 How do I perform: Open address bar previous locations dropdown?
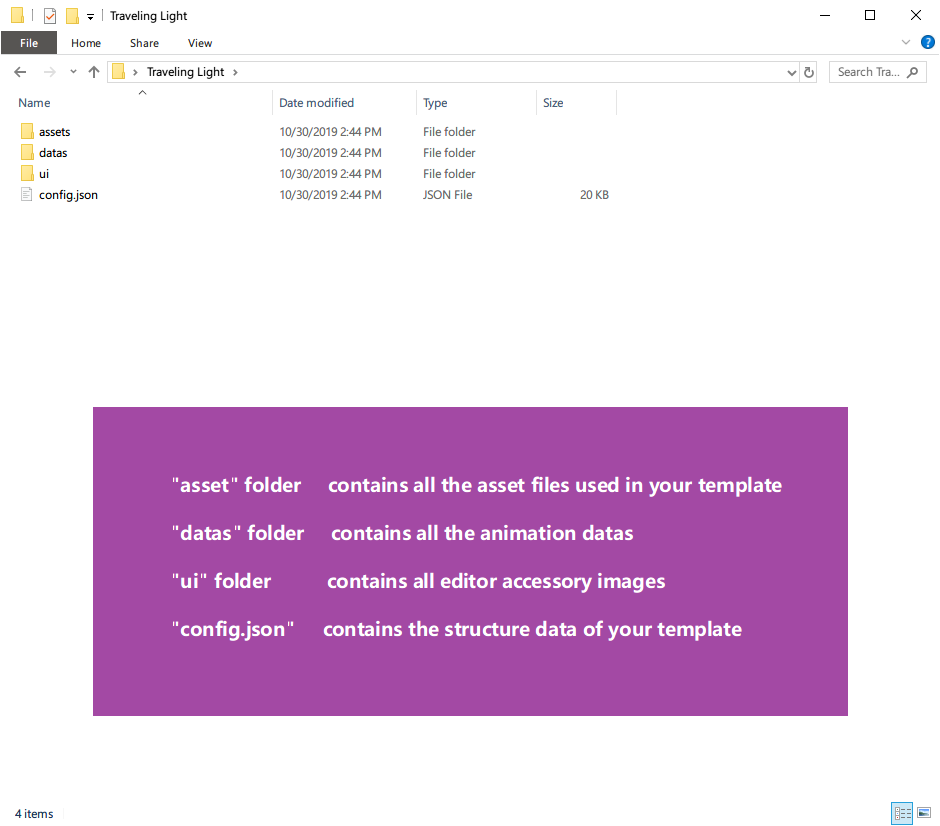[x=791, y=72]
